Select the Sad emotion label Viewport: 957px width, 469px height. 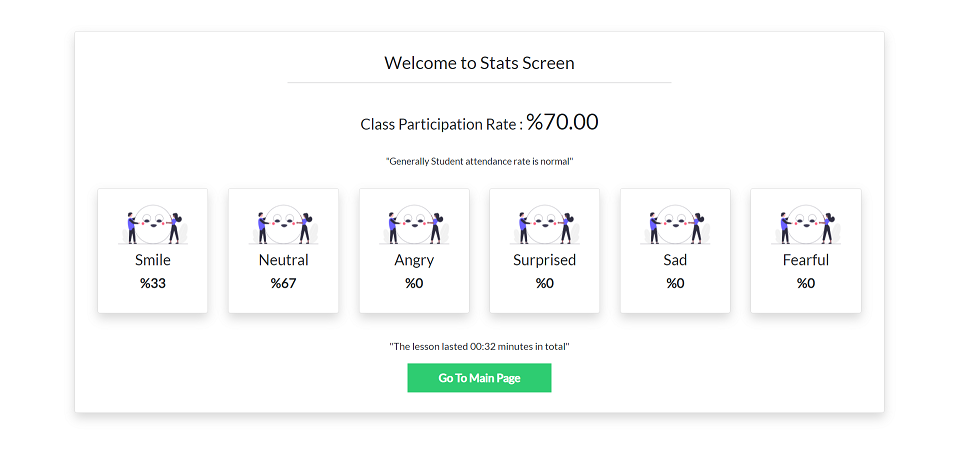pyautogui.click(x=675, y=260)
